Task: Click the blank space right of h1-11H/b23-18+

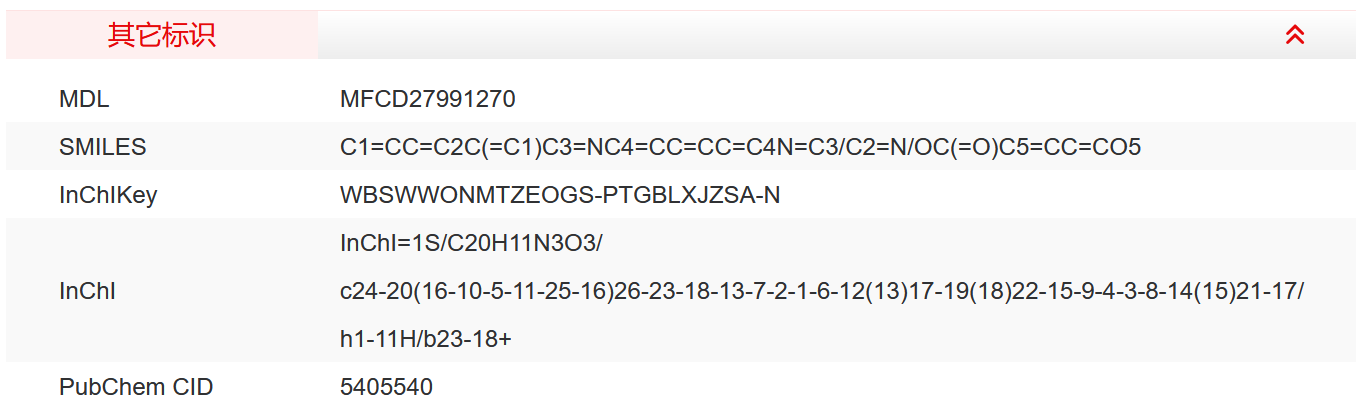Action: [x=900, y=339]
